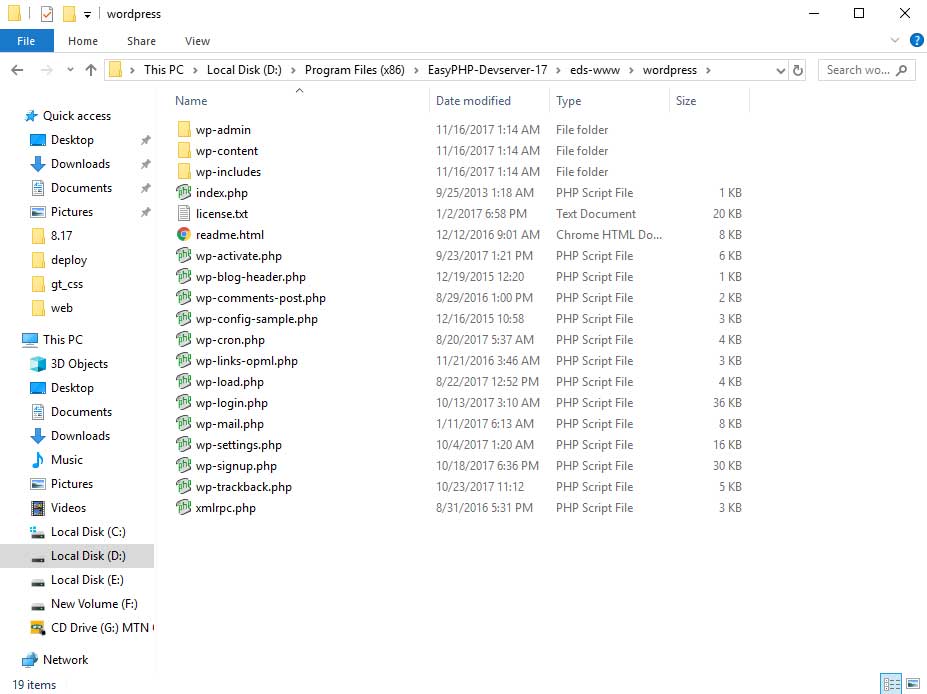
Task: Click the wp-content folder icon
Action: pos(184,151)
